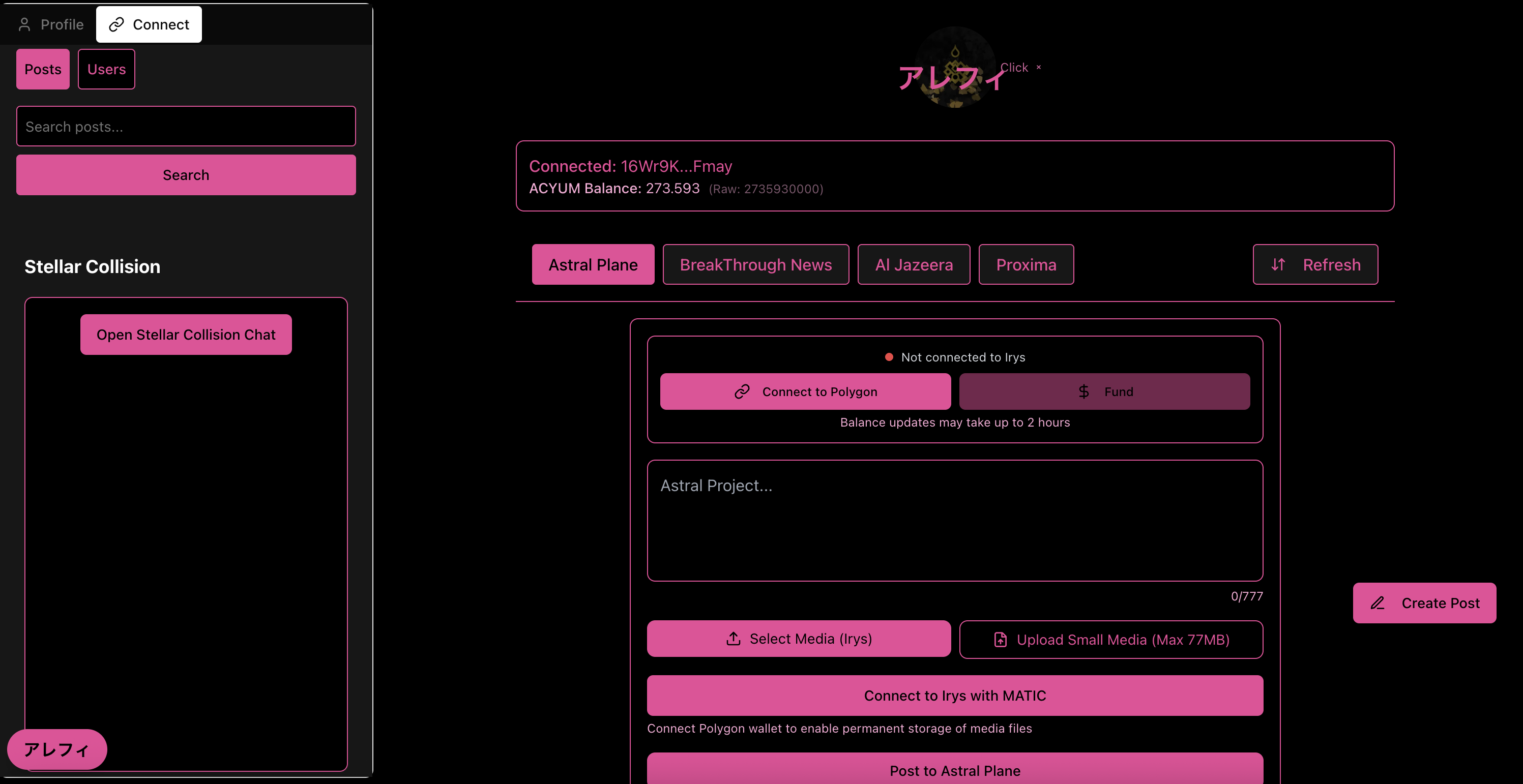Screen dimensions: 1523x784
Task: Switch search mode to Posts
Action: coord(42,69)
